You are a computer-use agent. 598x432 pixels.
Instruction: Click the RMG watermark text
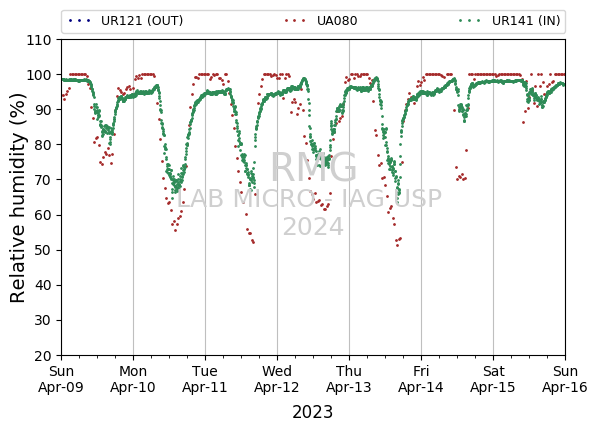click(x=313, y=167)
